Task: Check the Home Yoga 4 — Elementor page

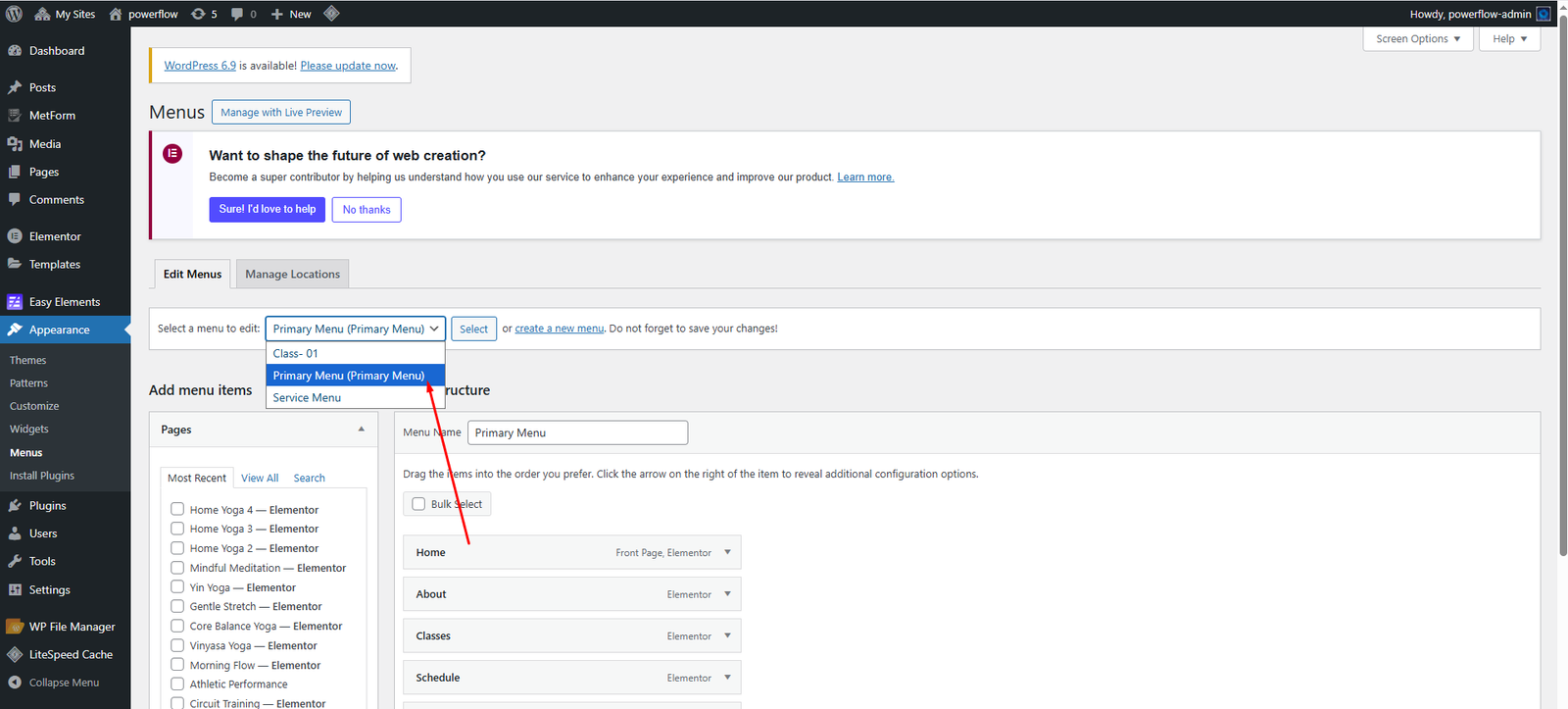Action: (x=177, y=509)
